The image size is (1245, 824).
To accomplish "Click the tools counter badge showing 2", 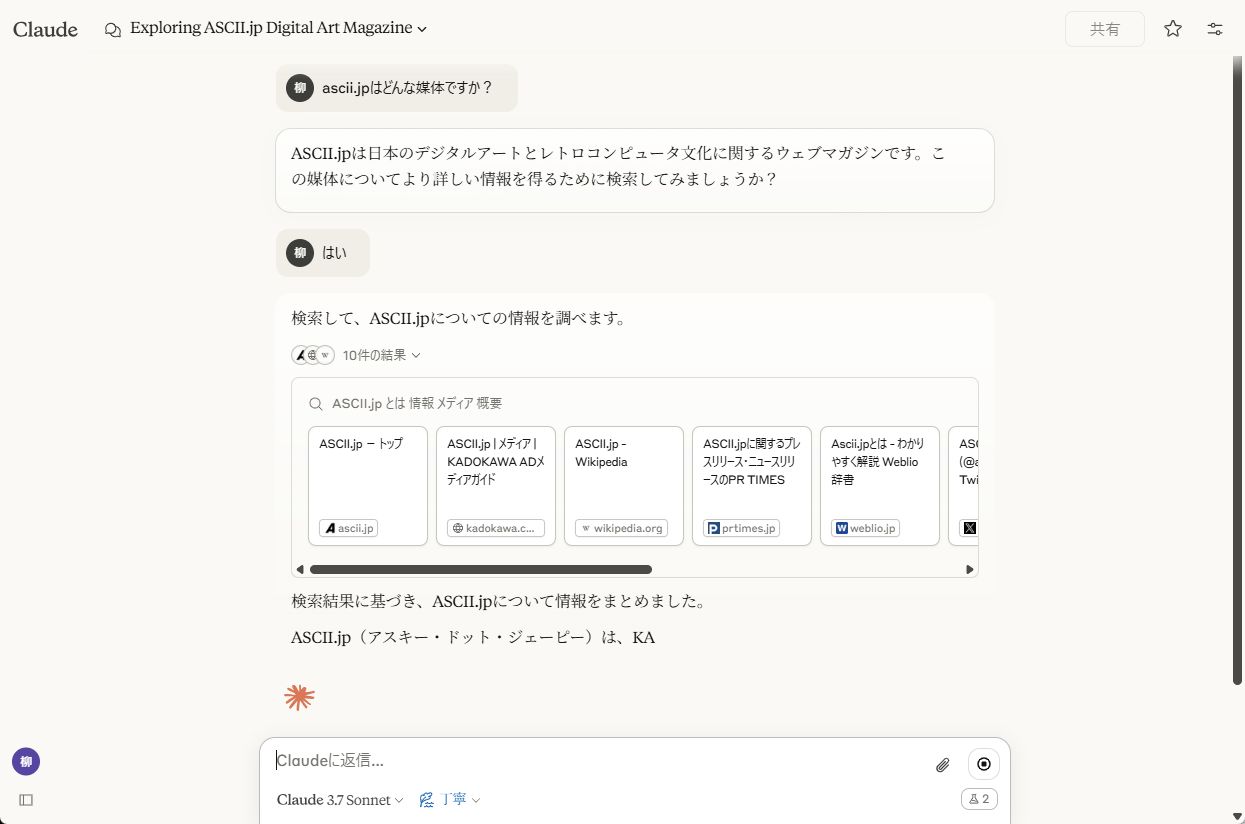I will 979,799.
